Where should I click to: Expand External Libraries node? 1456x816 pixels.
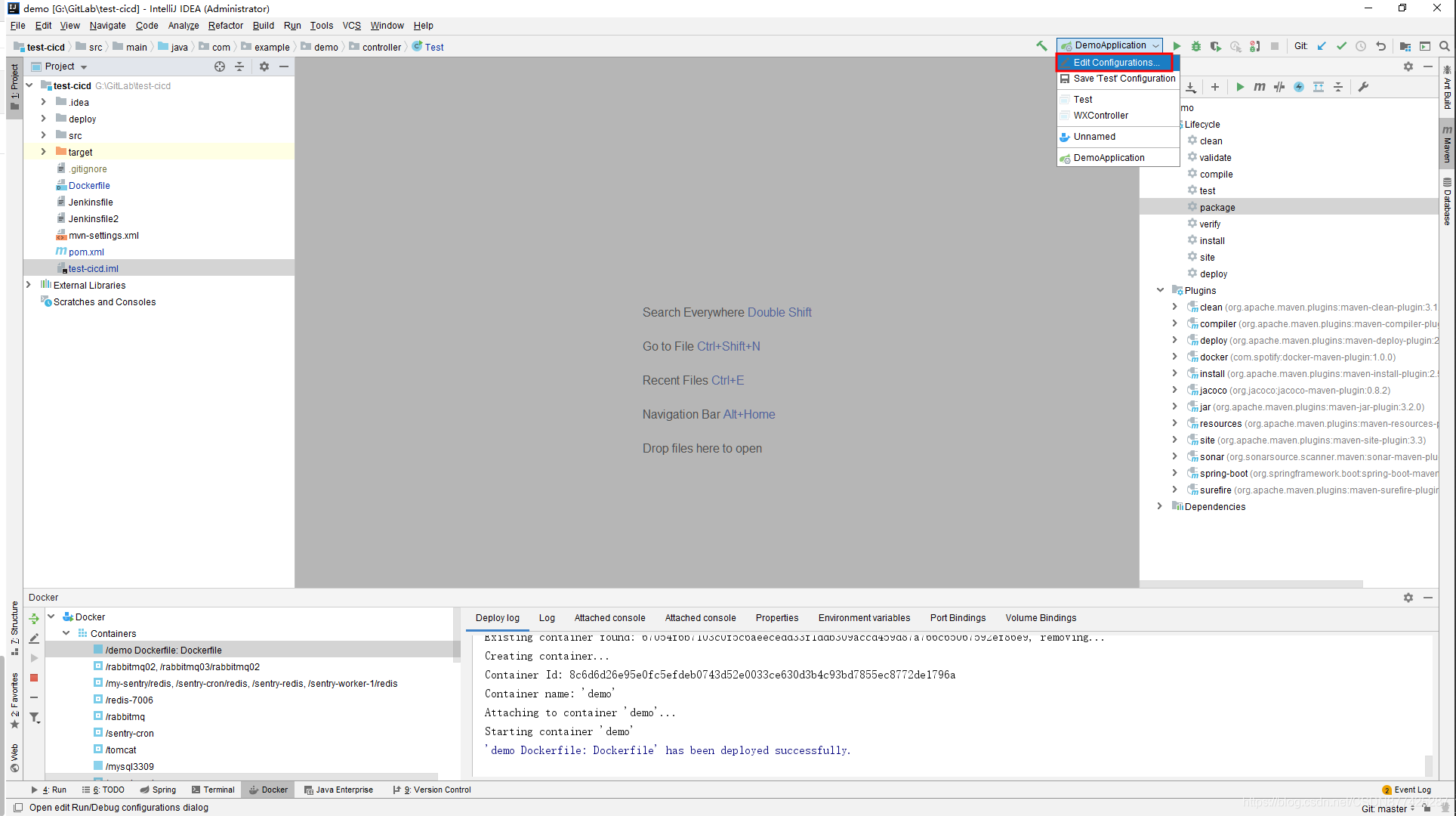(29, 285)
